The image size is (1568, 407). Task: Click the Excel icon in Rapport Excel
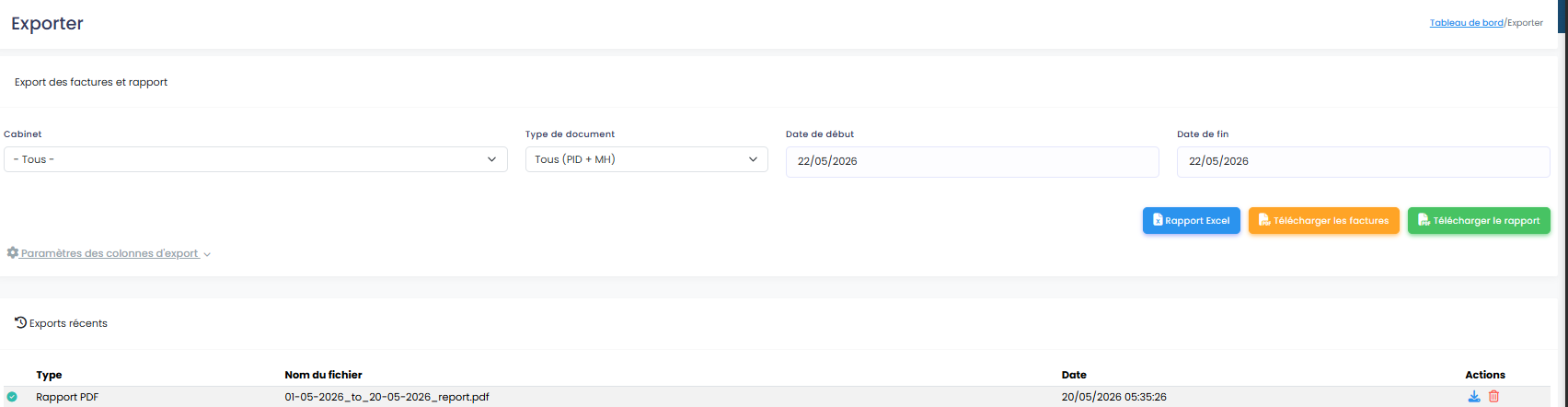(1158, 220)
